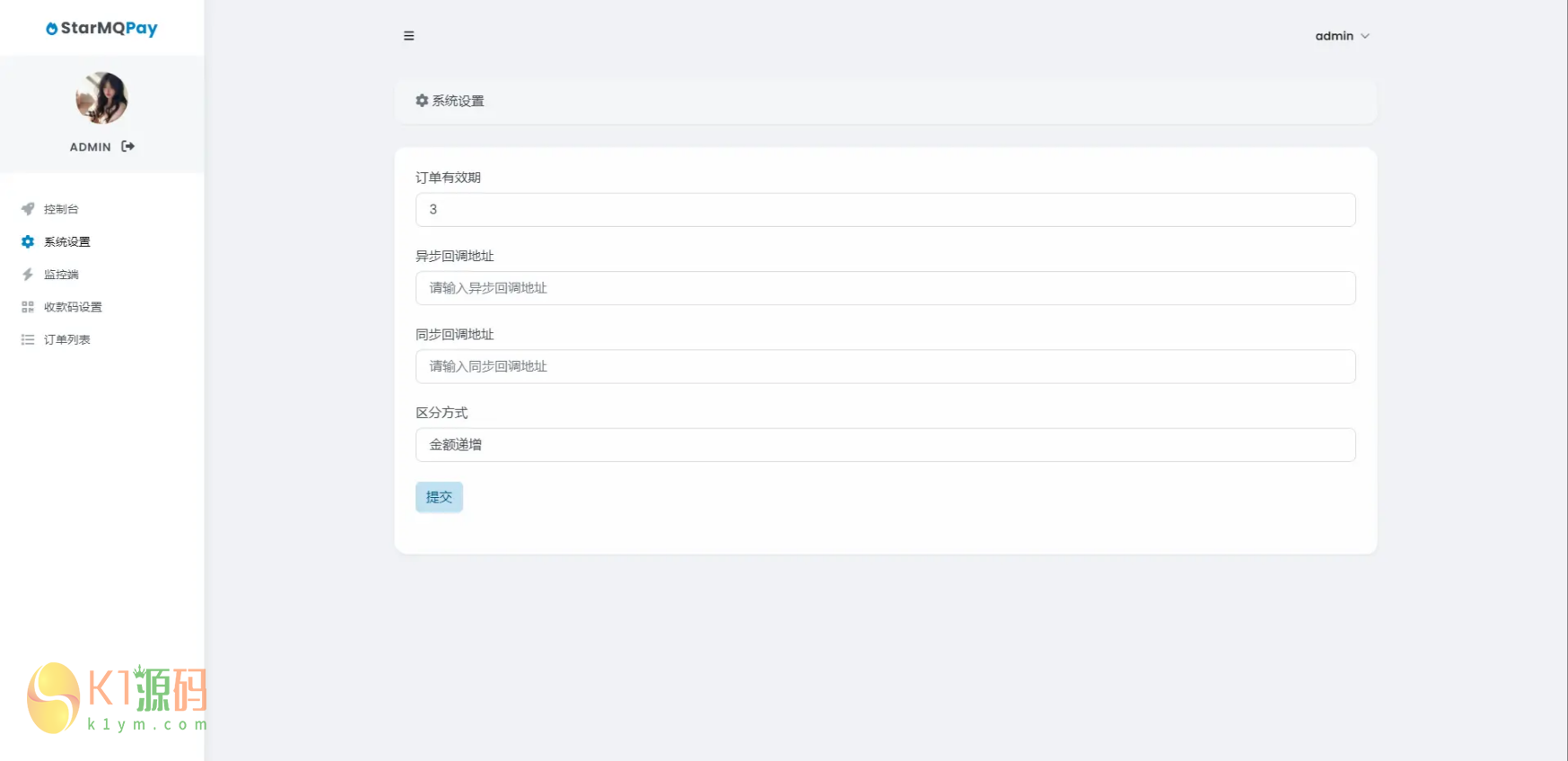Toggle the sidebar with the hamburger icon
Image resolution: width=1568 pixels, height=761 pixels.
[409, 36]
